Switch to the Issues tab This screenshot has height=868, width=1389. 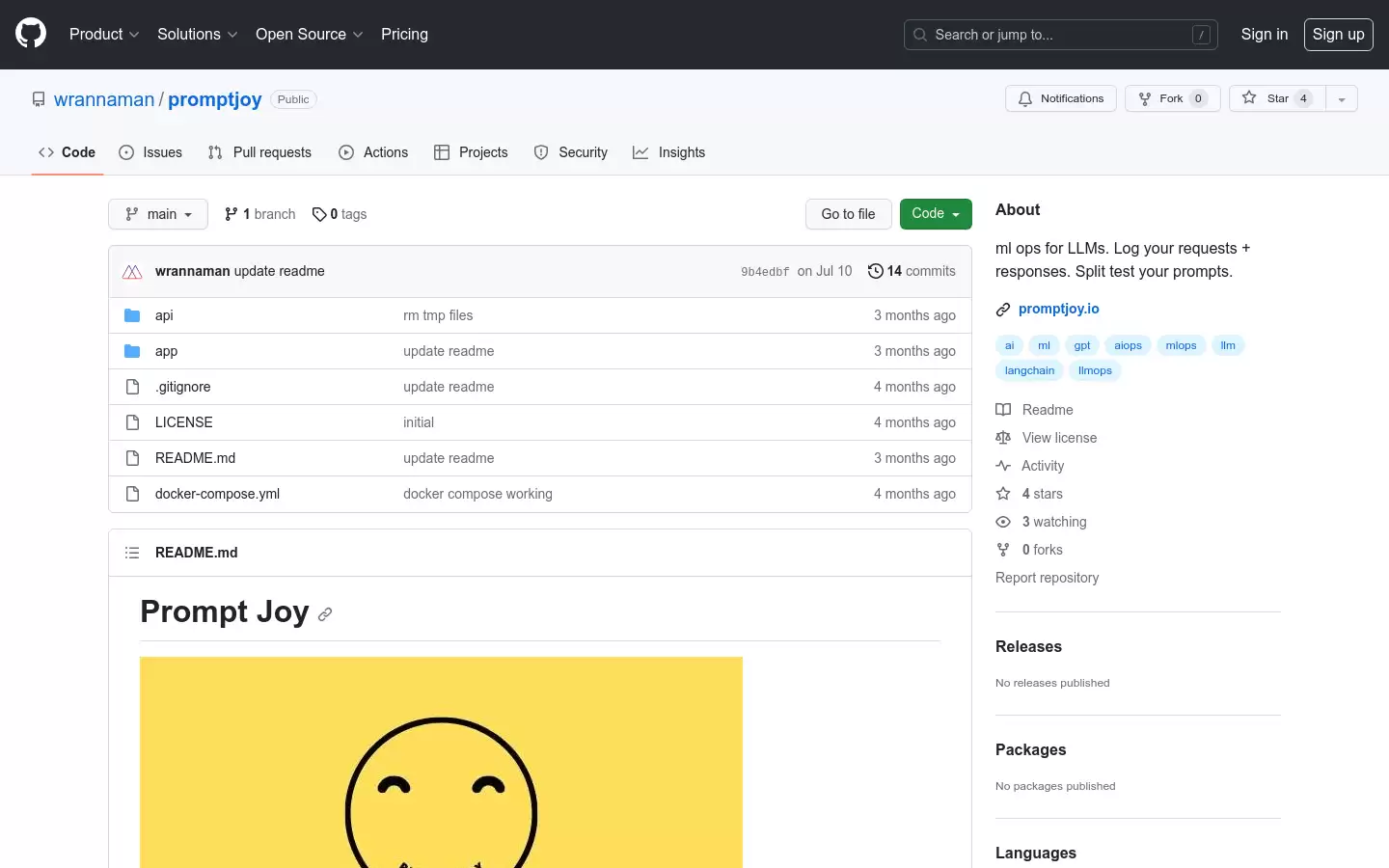click(150, 152)
